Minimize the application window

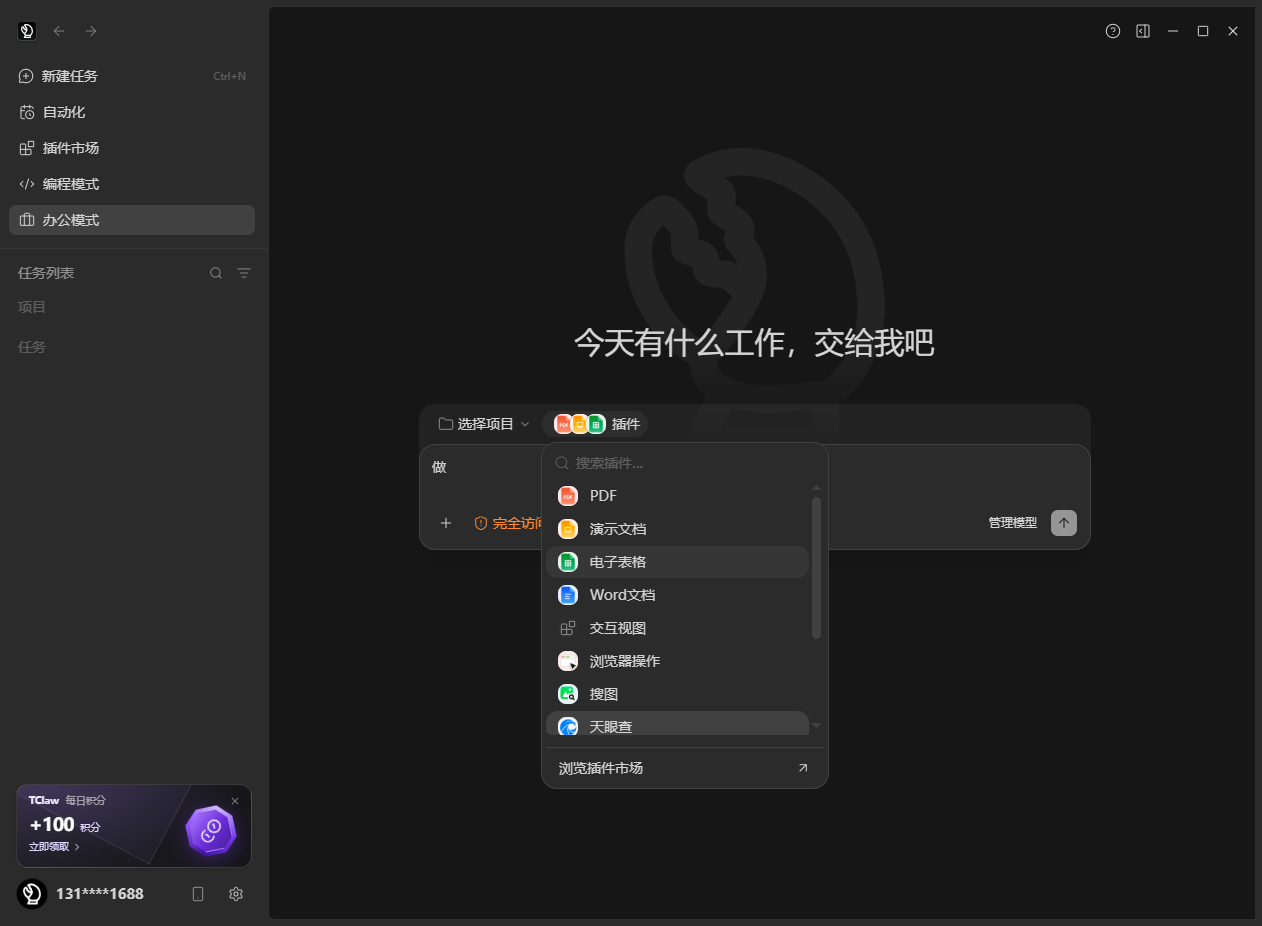[x=1173, y=31]
